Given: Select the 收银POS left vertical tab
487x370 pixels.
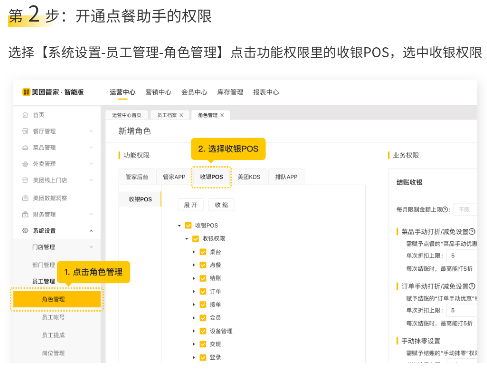Looking at the screenshot, I should pos(140,199).
